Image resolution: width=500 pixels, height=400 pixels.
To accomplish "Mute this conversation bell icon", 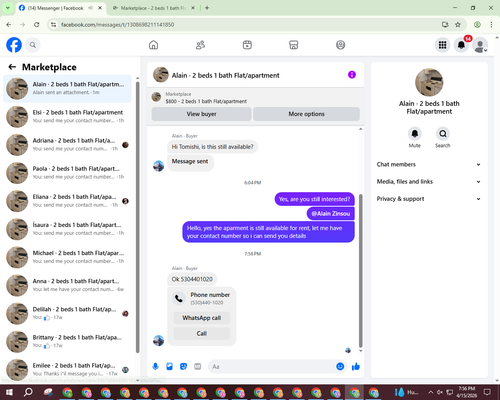I will pos(415,134).
